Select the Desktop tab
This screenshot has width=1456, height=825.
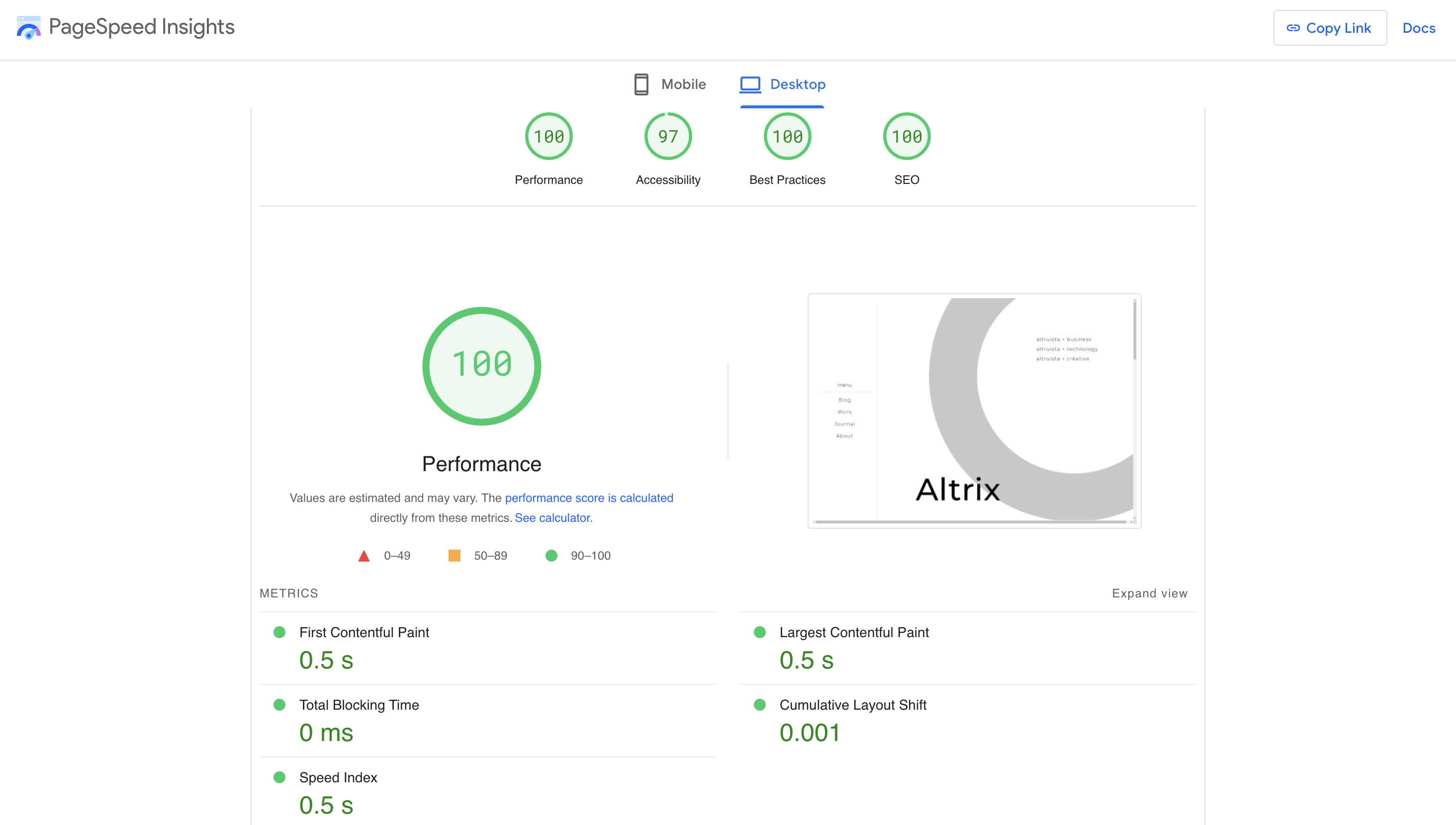click(x=798, y=84)
